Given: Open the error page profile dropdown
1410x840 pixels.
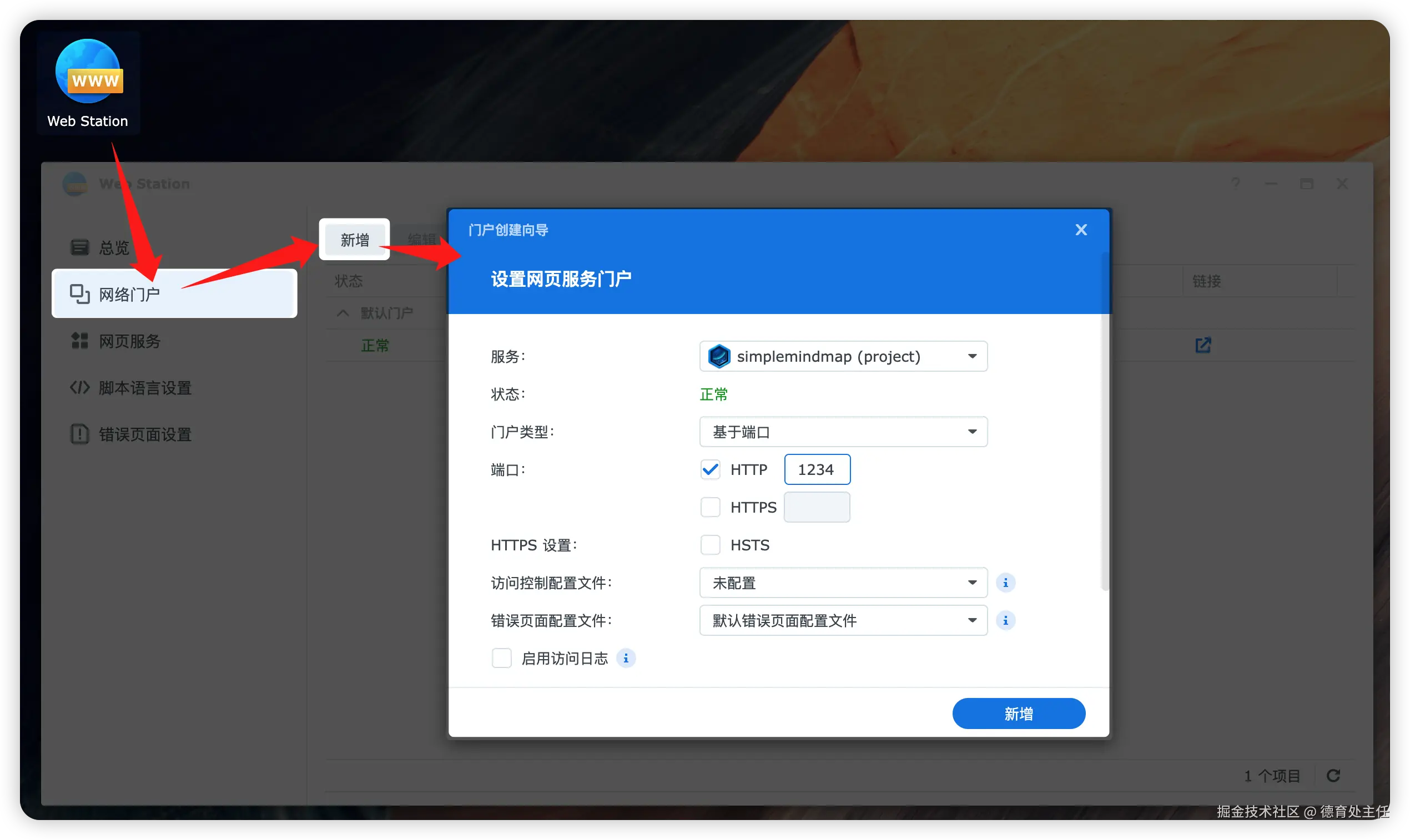Looking at the screenshot, I should [843, 620].
